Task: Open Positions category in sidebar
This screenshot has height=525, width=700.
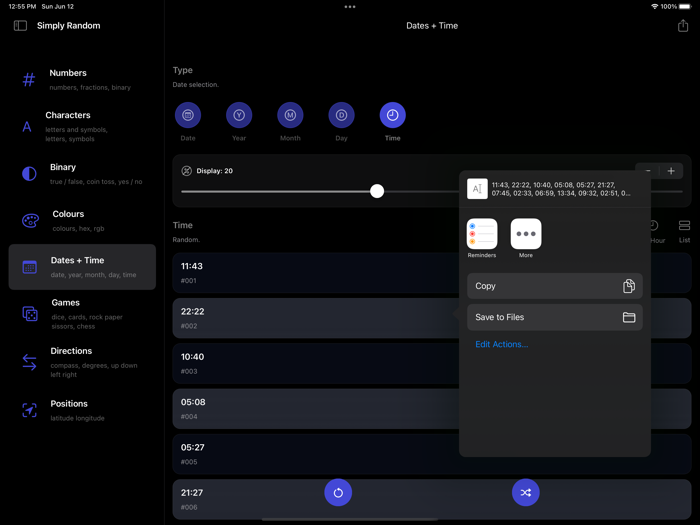Action: coord(82,410)
